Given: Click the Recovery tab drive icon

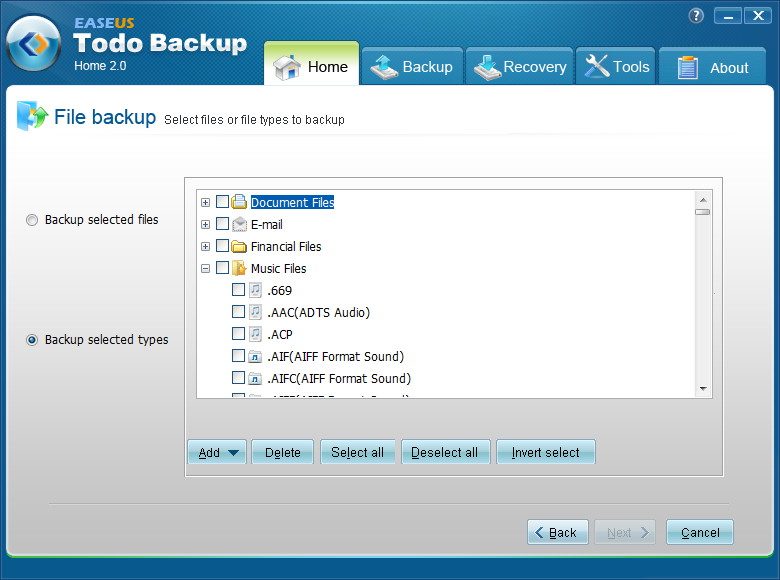Looking at the screenshot, I should tap(487, 67).
